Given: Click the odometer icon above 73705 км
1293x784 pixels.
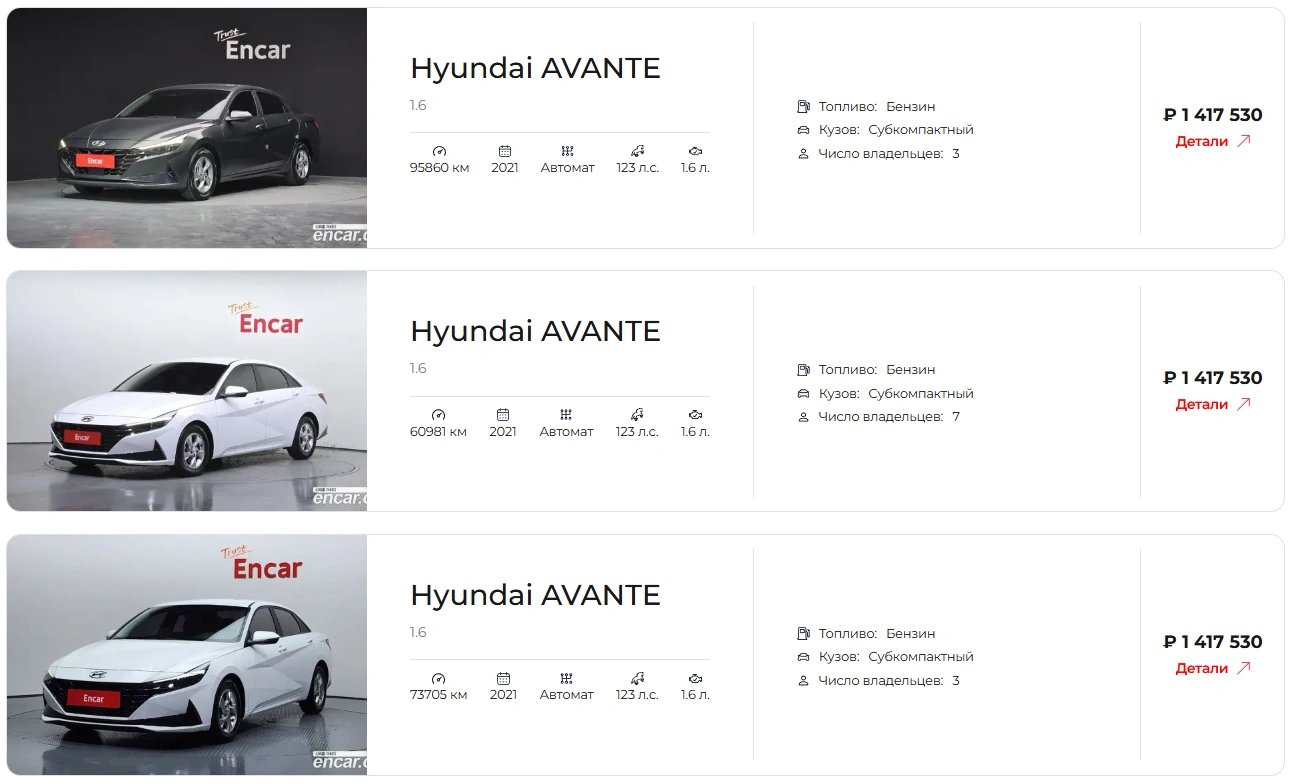Looking at the screenshot, I should pyautogui.click(x=438, y=678).
